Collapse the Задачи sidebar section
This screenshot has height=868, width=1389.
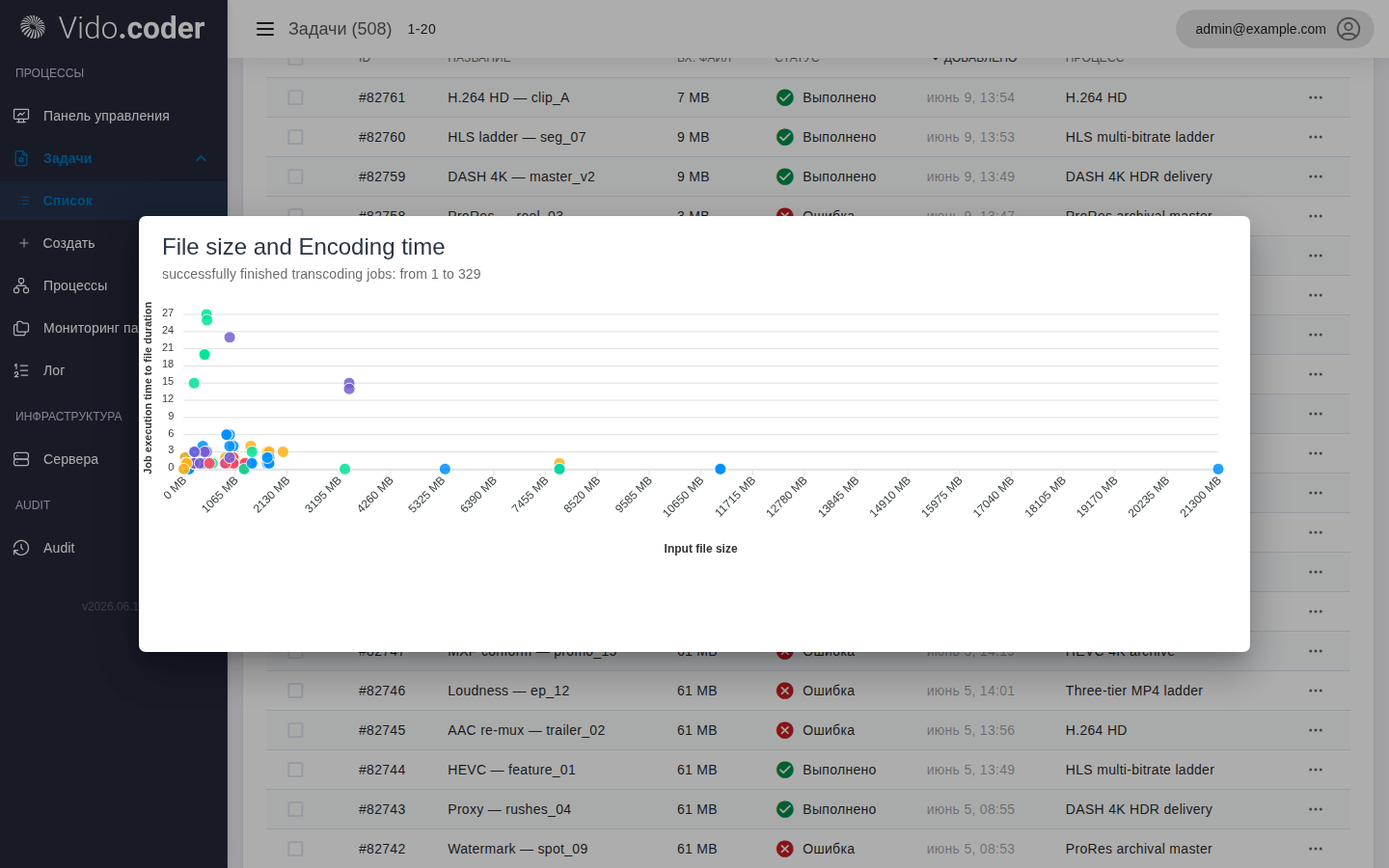[201, 158]
